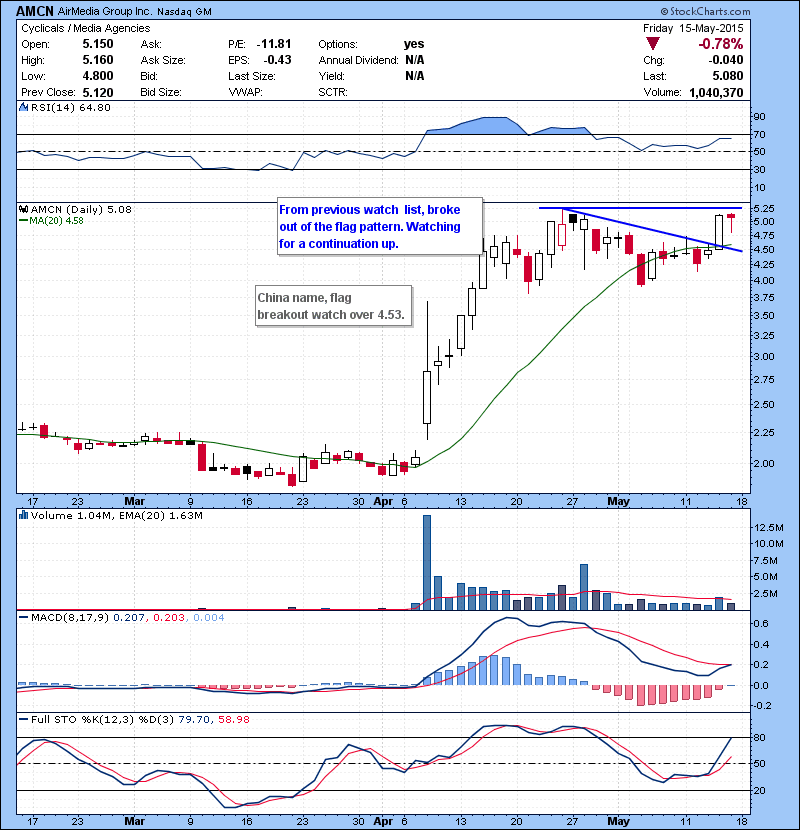Click the Cyclicals / Media Agencies sector text
800x830 pixels.
tap(86, 28)
